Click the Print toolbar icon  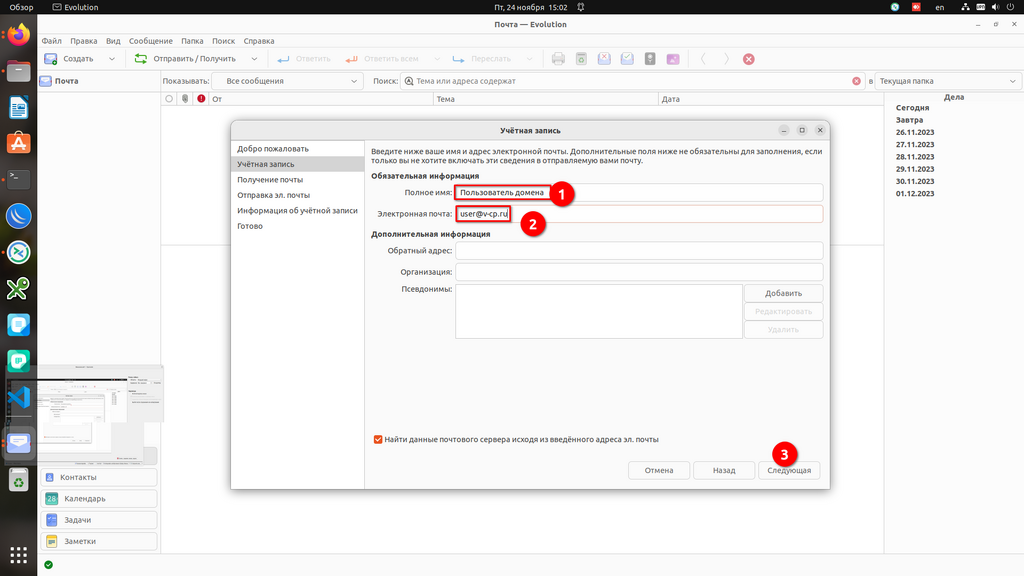(558, 59)
